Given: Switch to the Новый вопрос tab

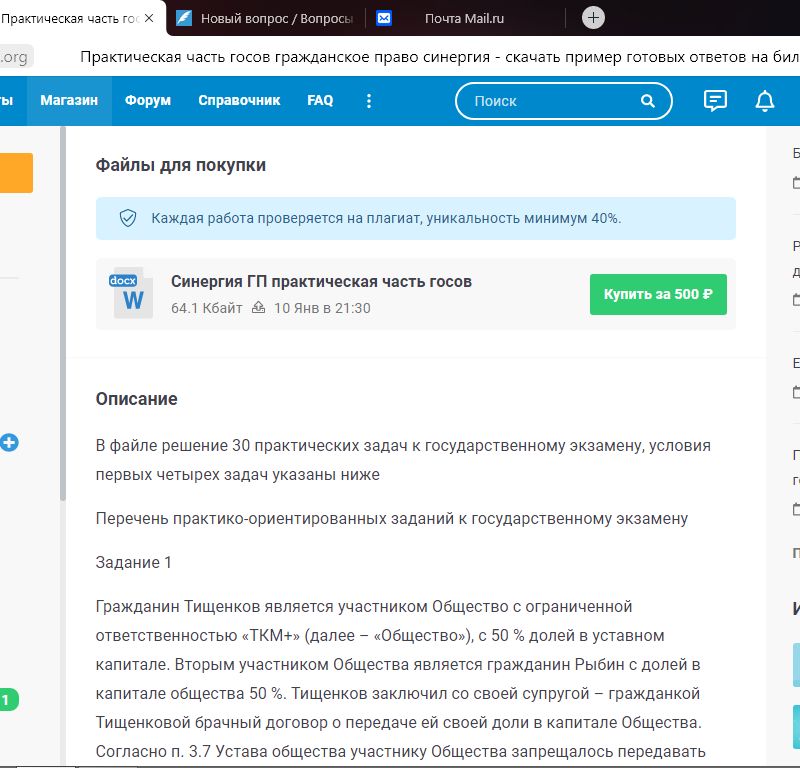Looking at the screenshot, I should pyautogui.click(x=270, y=18).
